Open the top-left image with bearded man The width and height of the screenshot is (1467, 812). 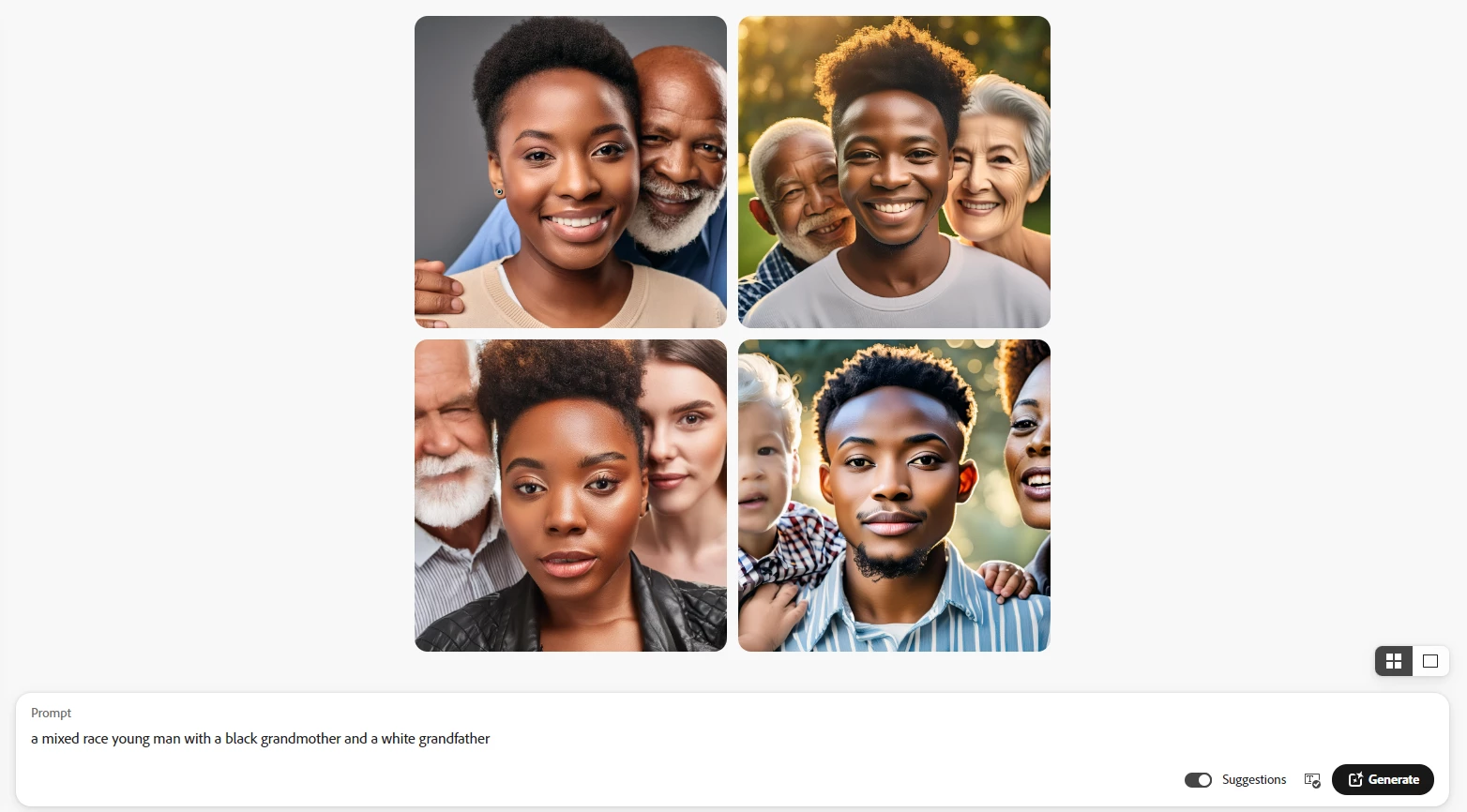click(x=570, y=172)
